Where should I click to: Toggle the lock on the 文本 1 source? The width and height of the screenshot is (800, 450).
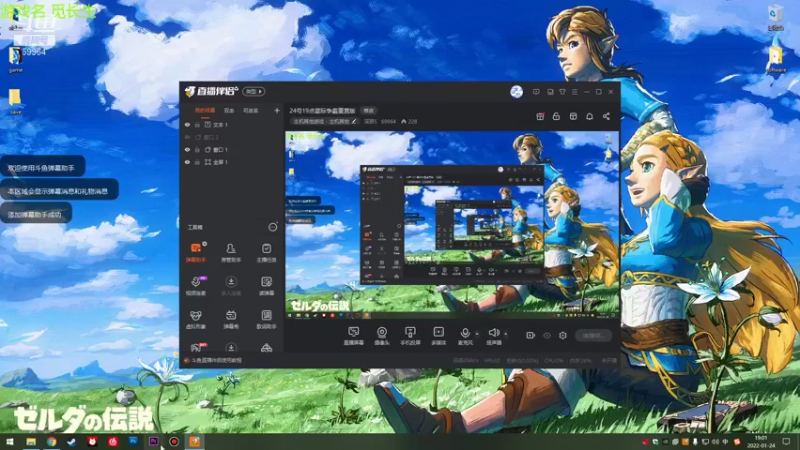(197, 124)
